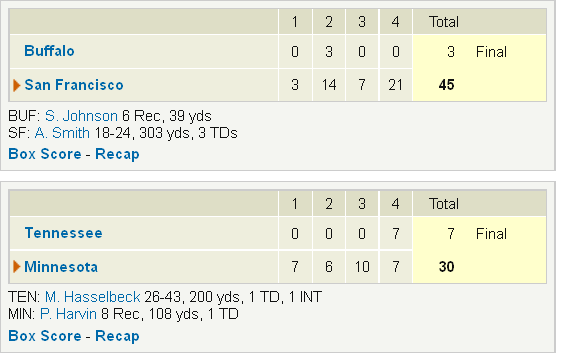Image resolution: width=561 pixels, height=361 pixels.
Task: View P. Harvin player page
Action: (68, 314)
